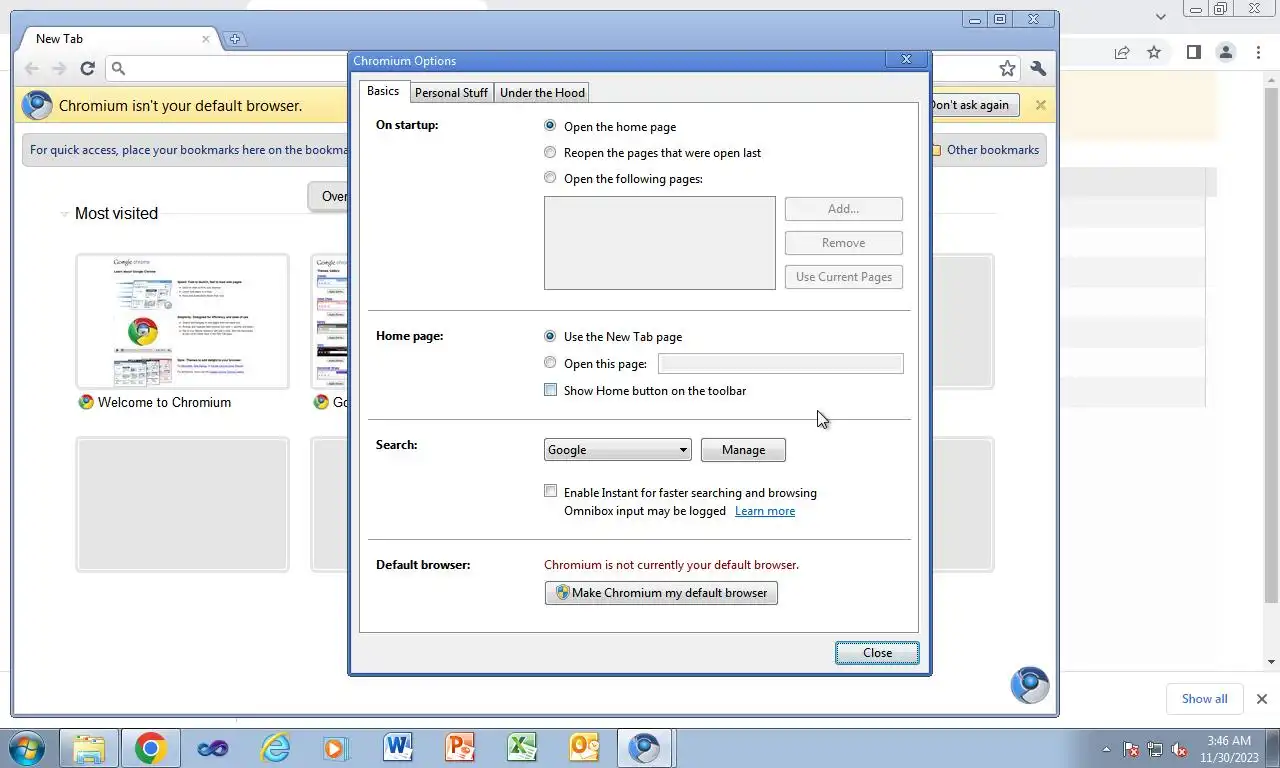
Task: Launch PowerPoint from the taskbar
Action: (x=459, y=748)
